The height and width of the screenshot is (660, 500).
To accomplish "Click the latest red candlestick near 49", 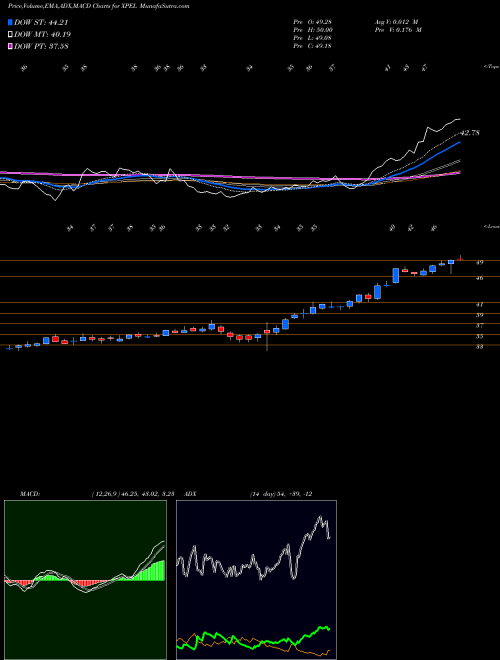I will (460, 259).
